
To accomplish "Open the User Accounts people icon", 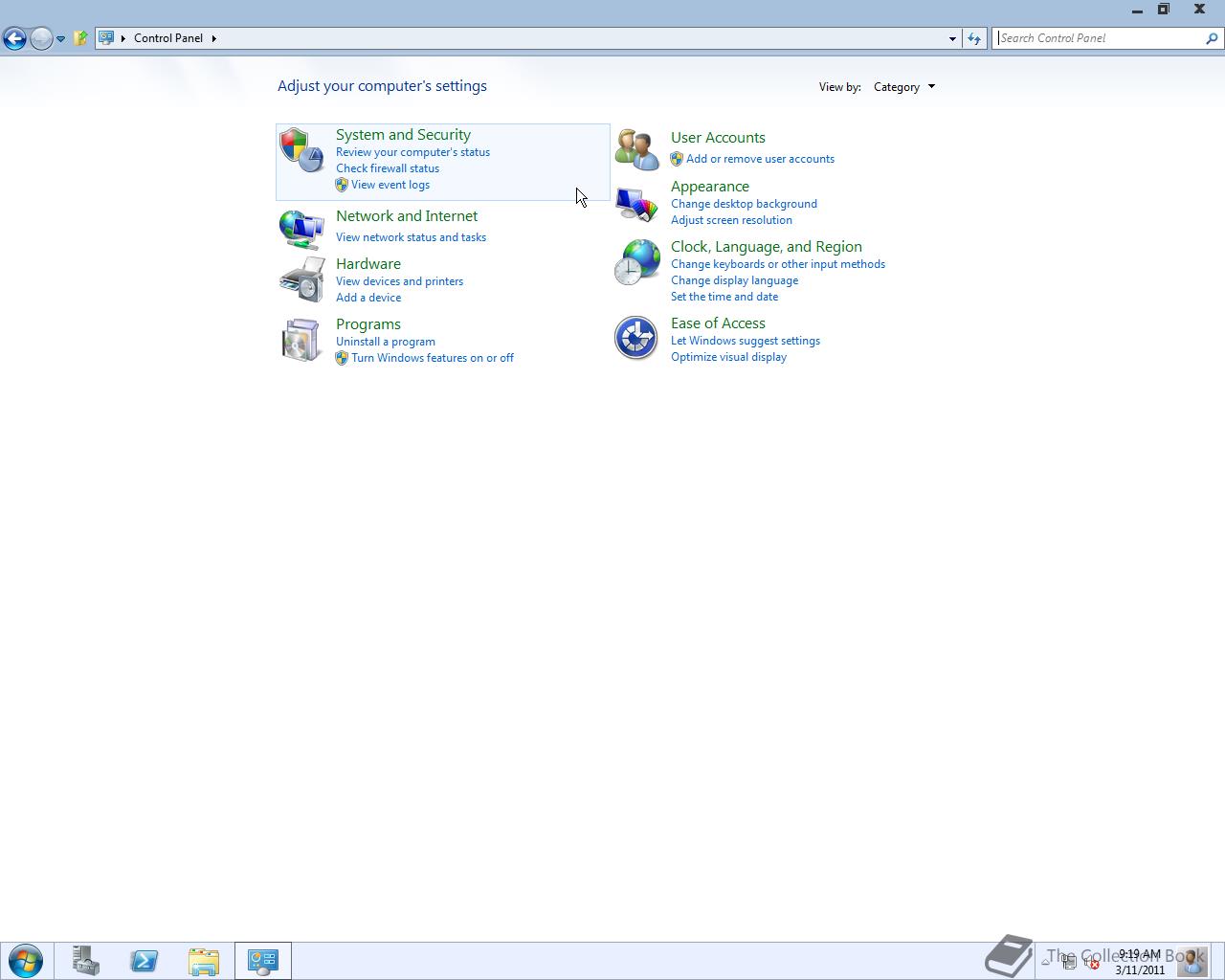I will click(636, 150).
